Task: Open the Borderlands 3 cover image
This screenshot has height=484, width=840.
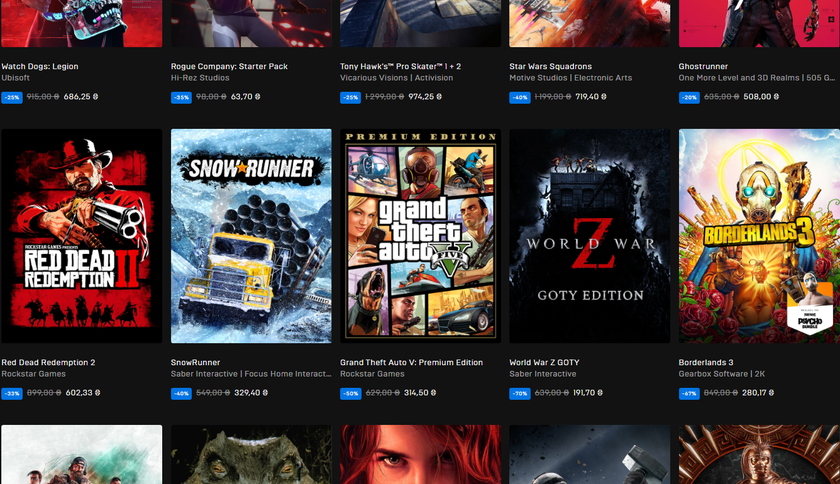Action: click(x=759, y=236)
